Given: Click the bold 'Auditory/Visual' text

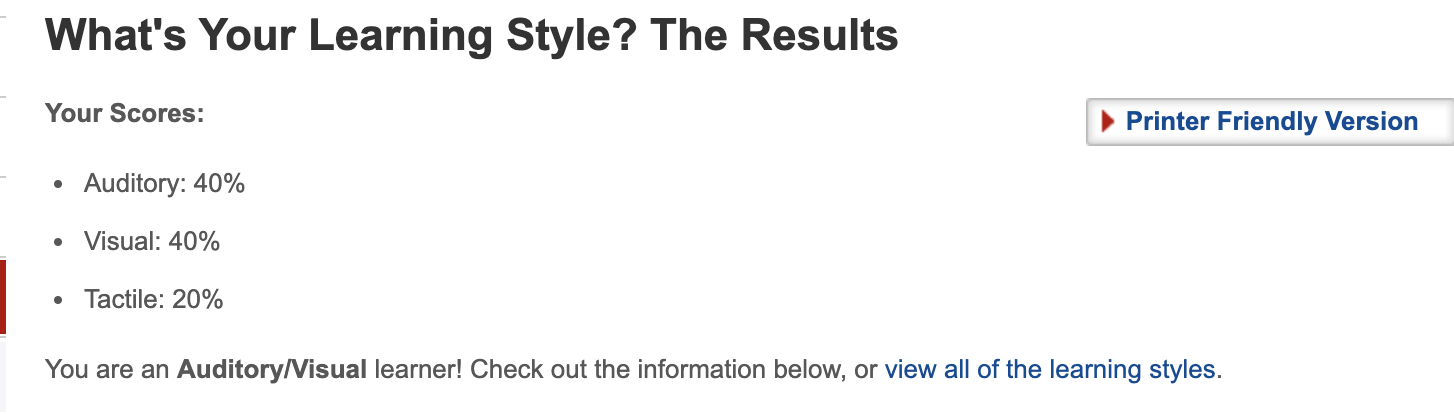Looking at the screenshot, I should [x=272, y=370].
